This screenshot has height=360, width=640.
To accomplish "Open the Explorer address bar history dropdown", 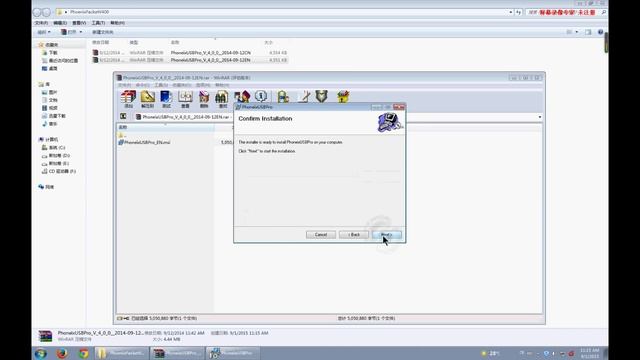I will click(511, 12).
